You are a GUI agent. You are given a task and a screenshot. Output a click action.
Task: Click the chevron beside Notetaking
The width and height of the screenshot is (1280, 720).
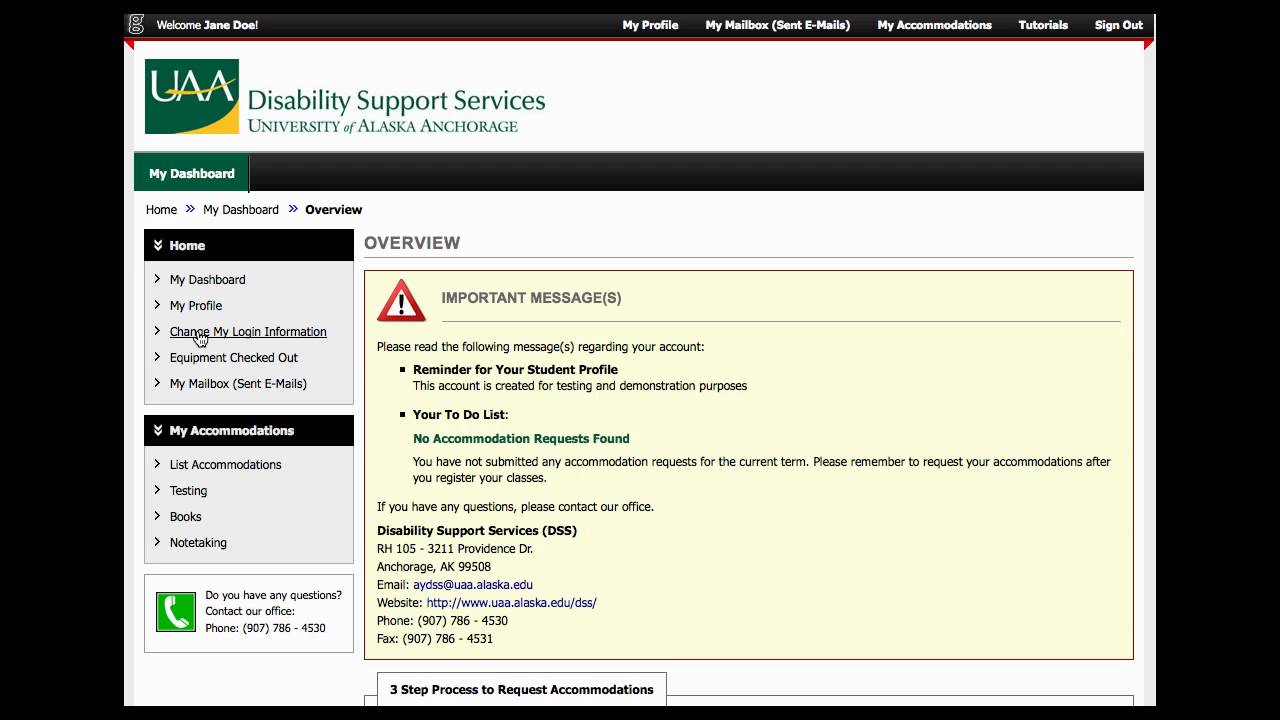point(157,542)
